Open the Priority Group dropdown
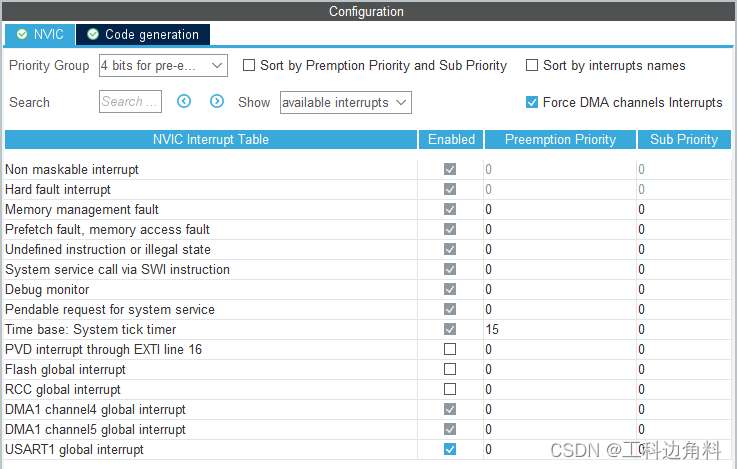The image size is (737, 469). 163,65
